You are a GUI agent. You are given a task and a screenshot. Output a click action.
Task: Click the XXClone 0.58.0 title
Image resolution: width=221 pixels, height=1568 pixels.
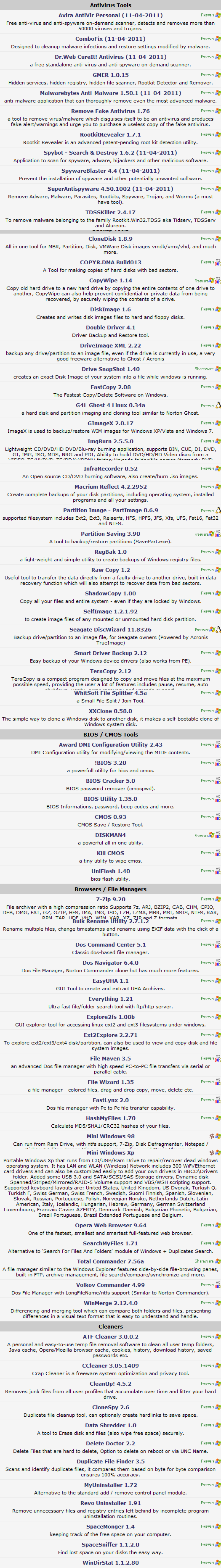click(110, 711)
